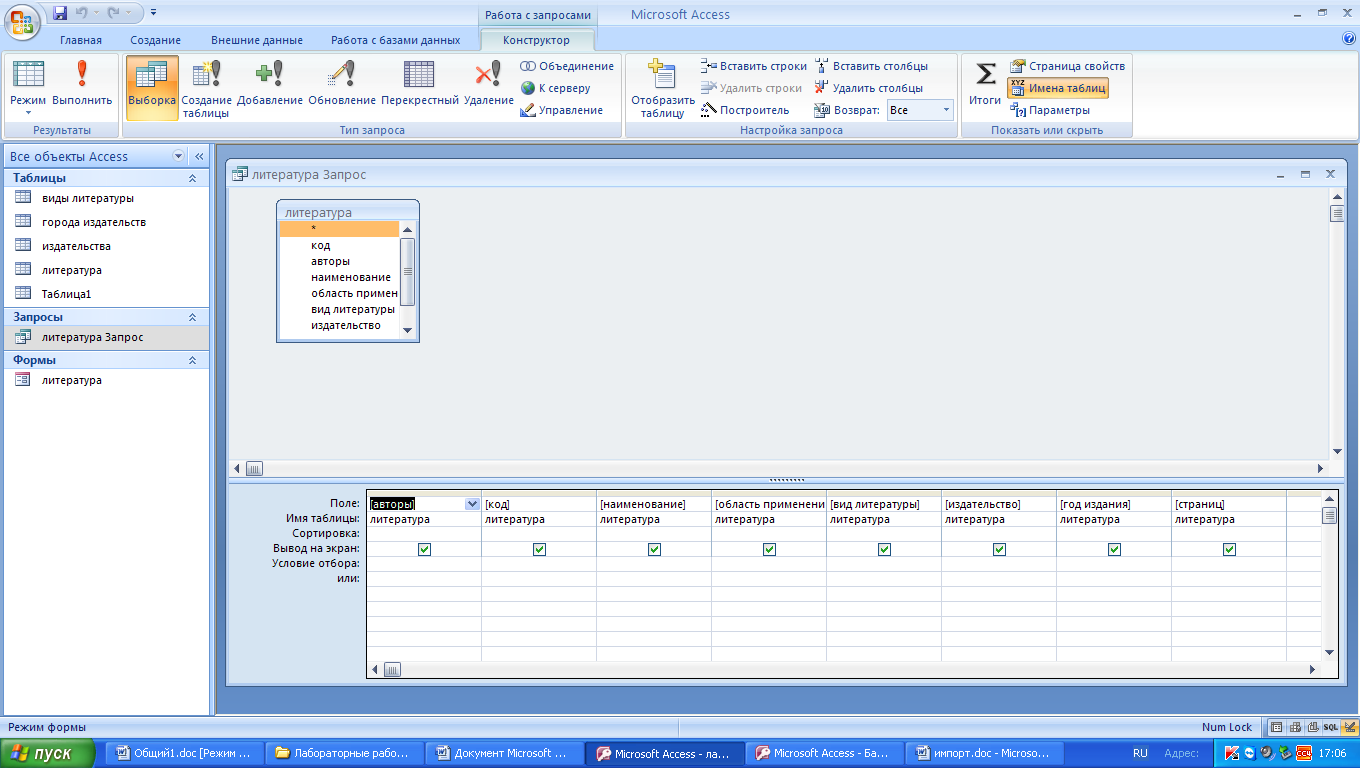Uncheck Вывод на экран for год издания
The height and width of the screenshot is (768, 1360).
(1114, 549)
